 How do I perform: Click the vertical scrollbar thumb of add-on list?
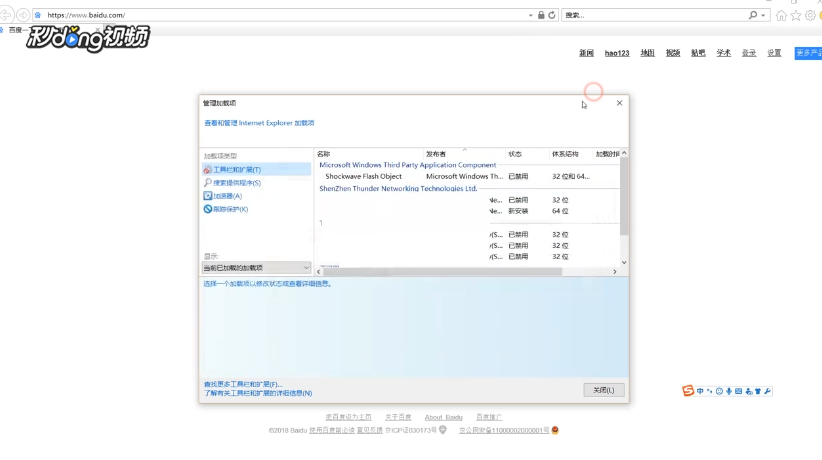pyautogui.click(x=624, y=196)
